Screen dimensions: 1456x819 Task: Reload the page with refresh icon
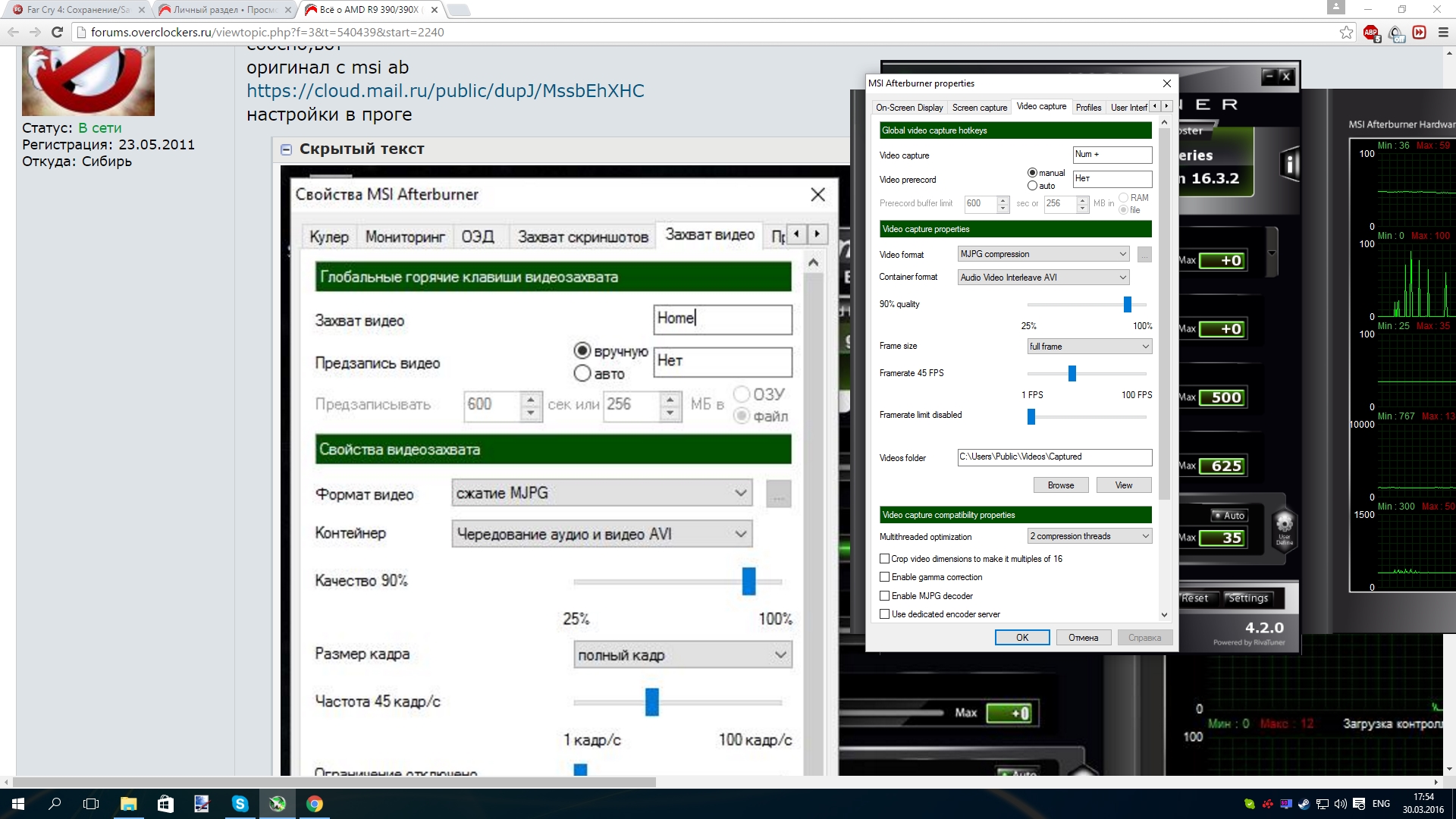57,32
